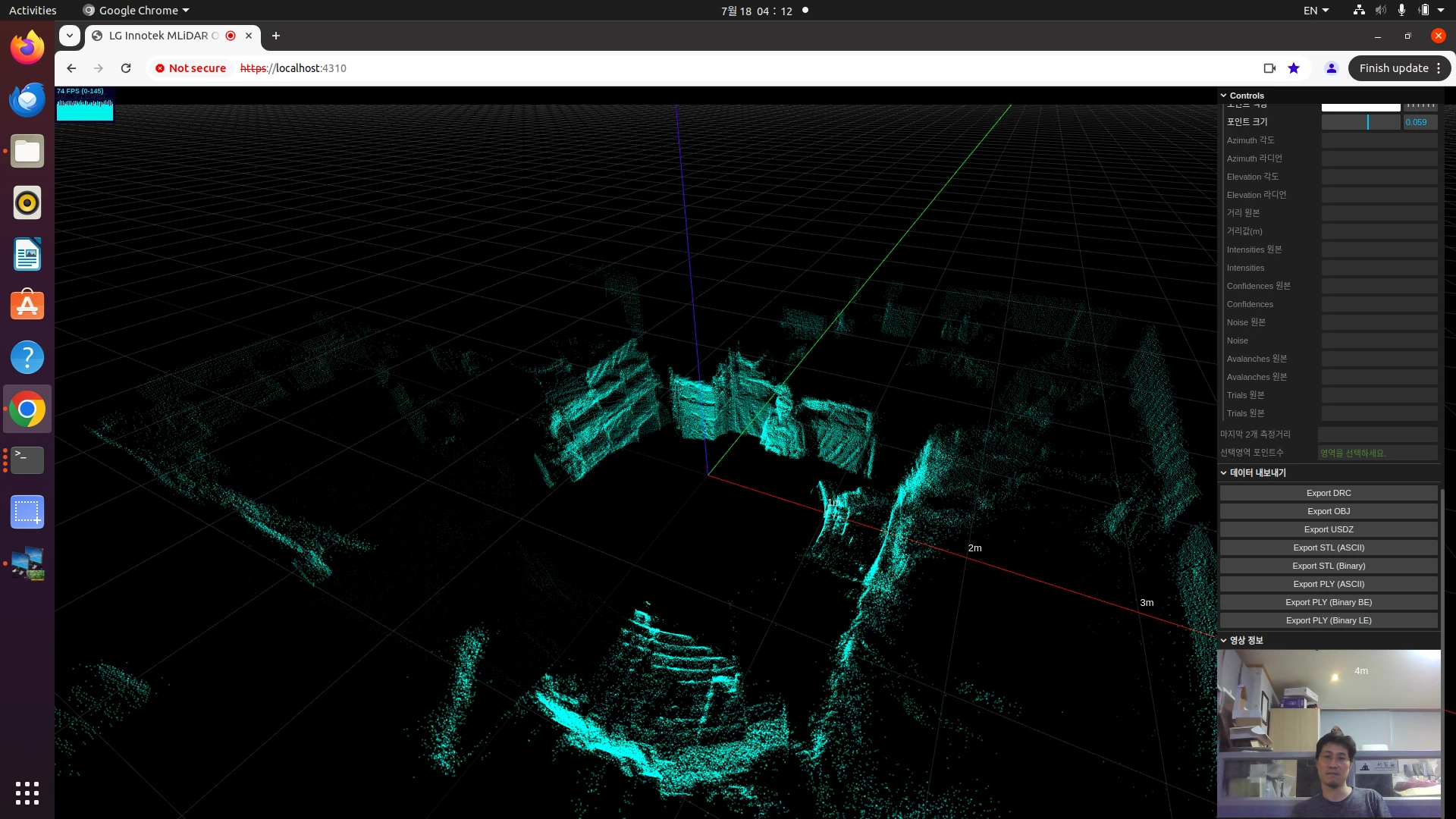Open the system menu arrow in top bar
This screenshot has width=1456, height=819.
[x=1441, y=11]
